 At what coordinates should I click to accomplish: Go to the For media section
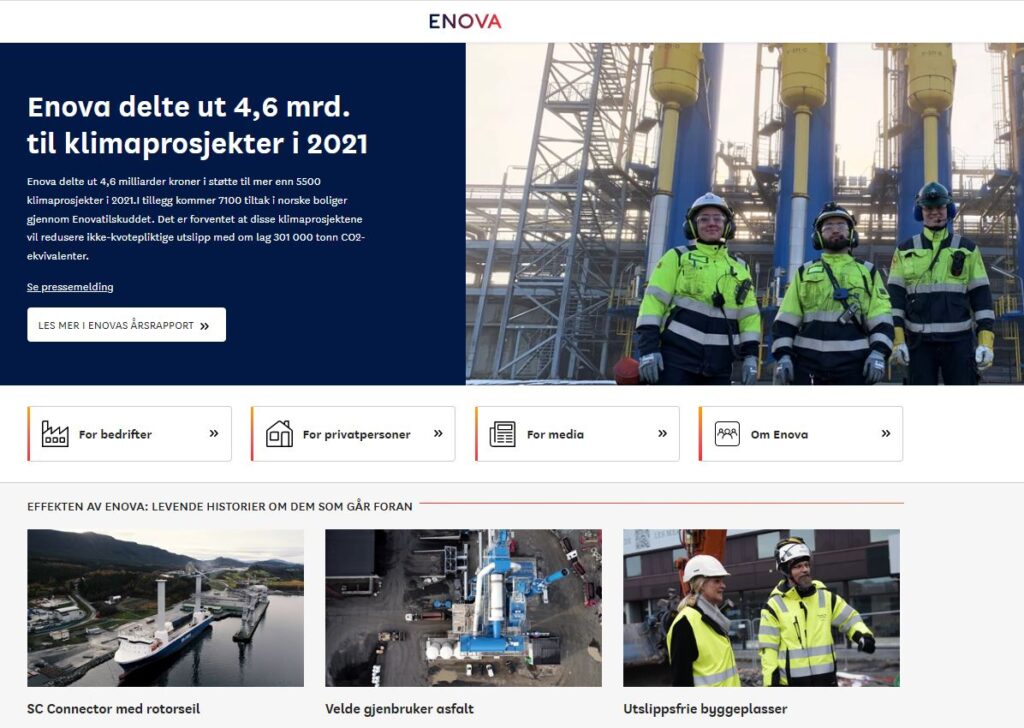[x=577, y=434]
